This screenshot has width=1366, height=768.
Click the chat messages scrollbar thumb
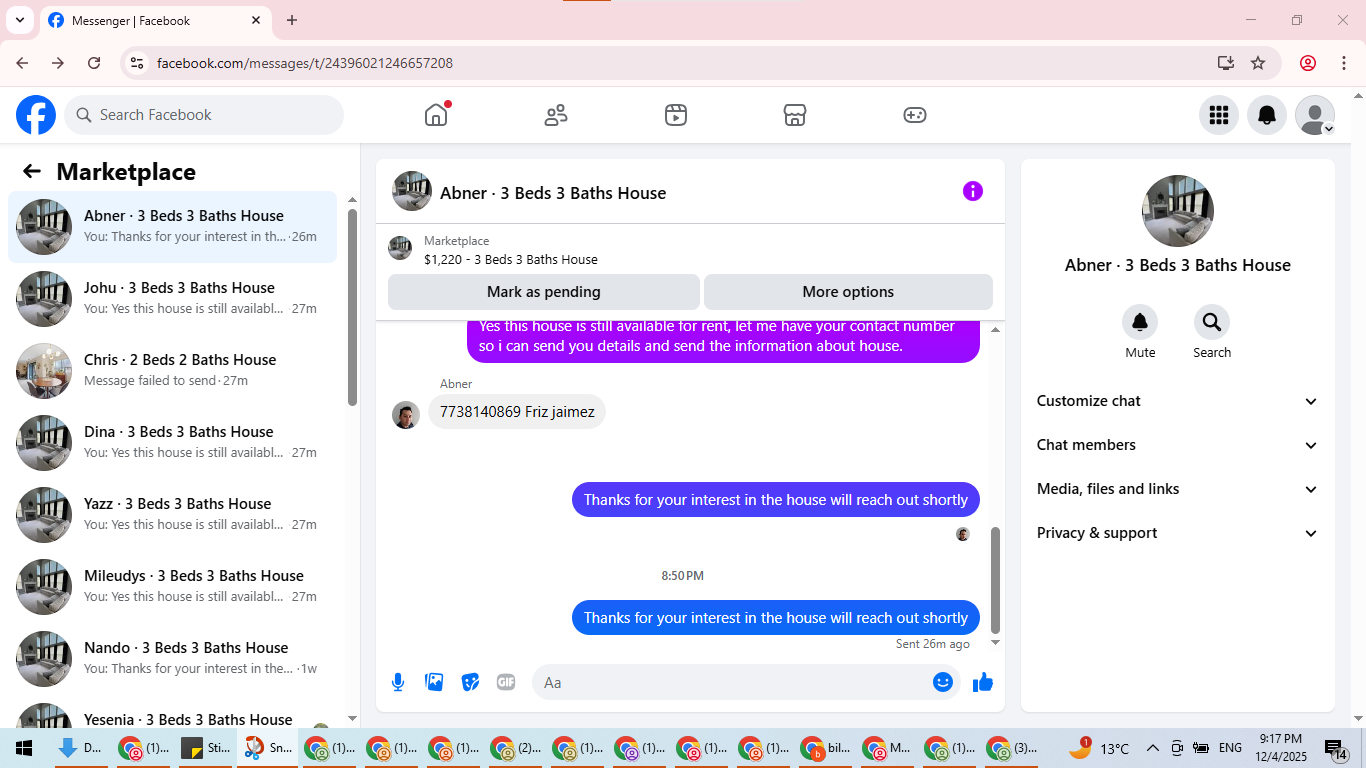point(995,580)
